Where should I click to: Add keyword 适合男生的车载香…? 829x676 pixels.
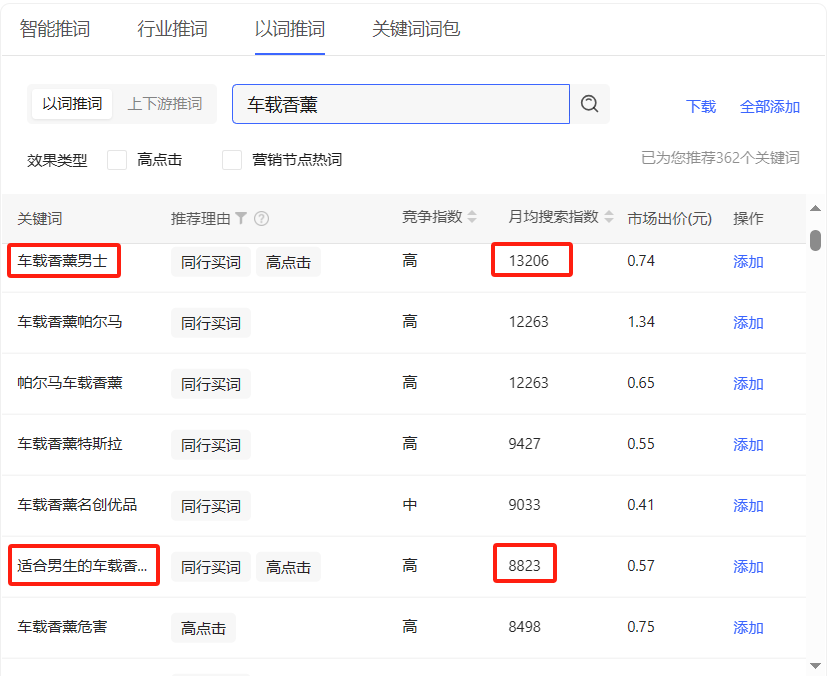(x=748, y=567)
